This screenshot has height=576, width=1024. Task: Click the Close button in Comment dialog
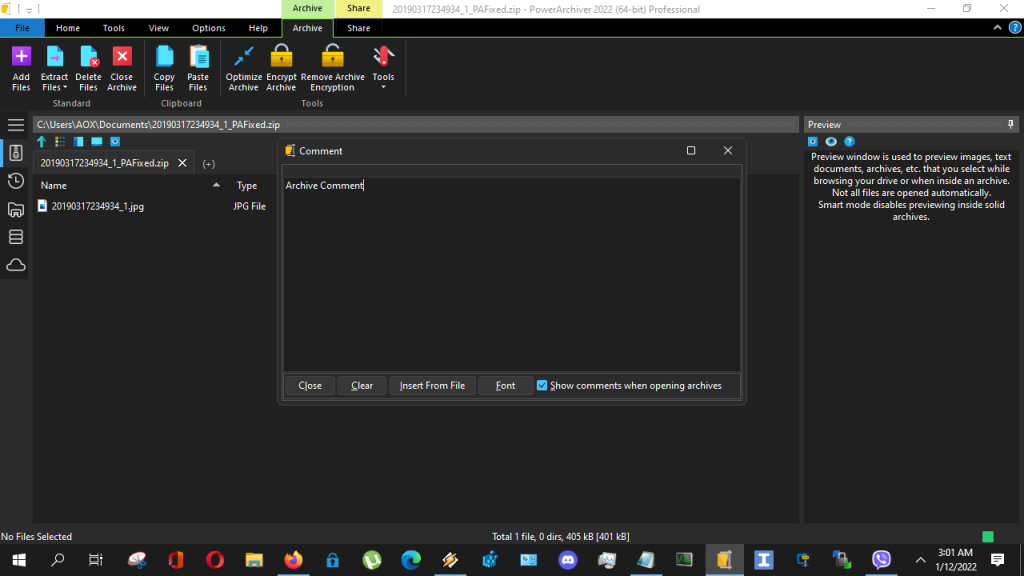(x=310, y=385)
